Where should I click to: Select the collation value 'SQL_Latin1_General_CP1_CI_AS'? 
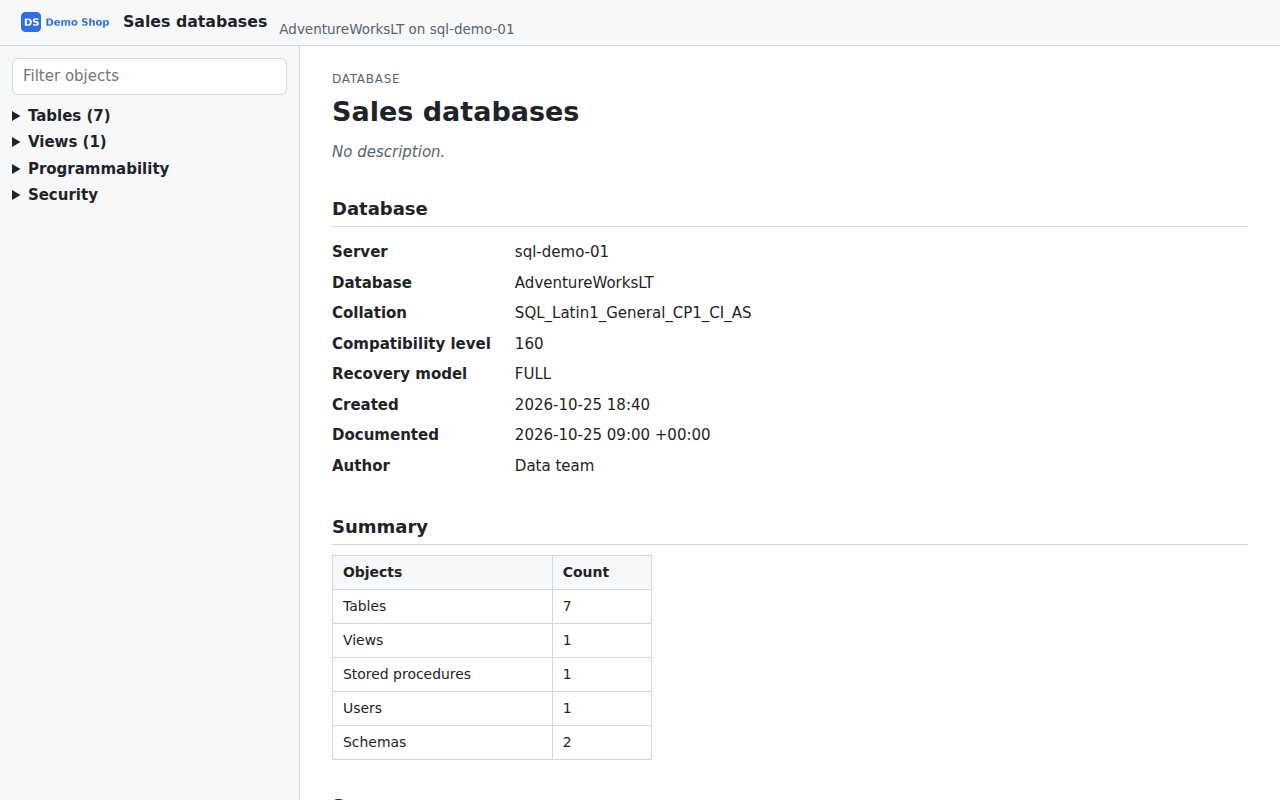(x=633, y=313)
